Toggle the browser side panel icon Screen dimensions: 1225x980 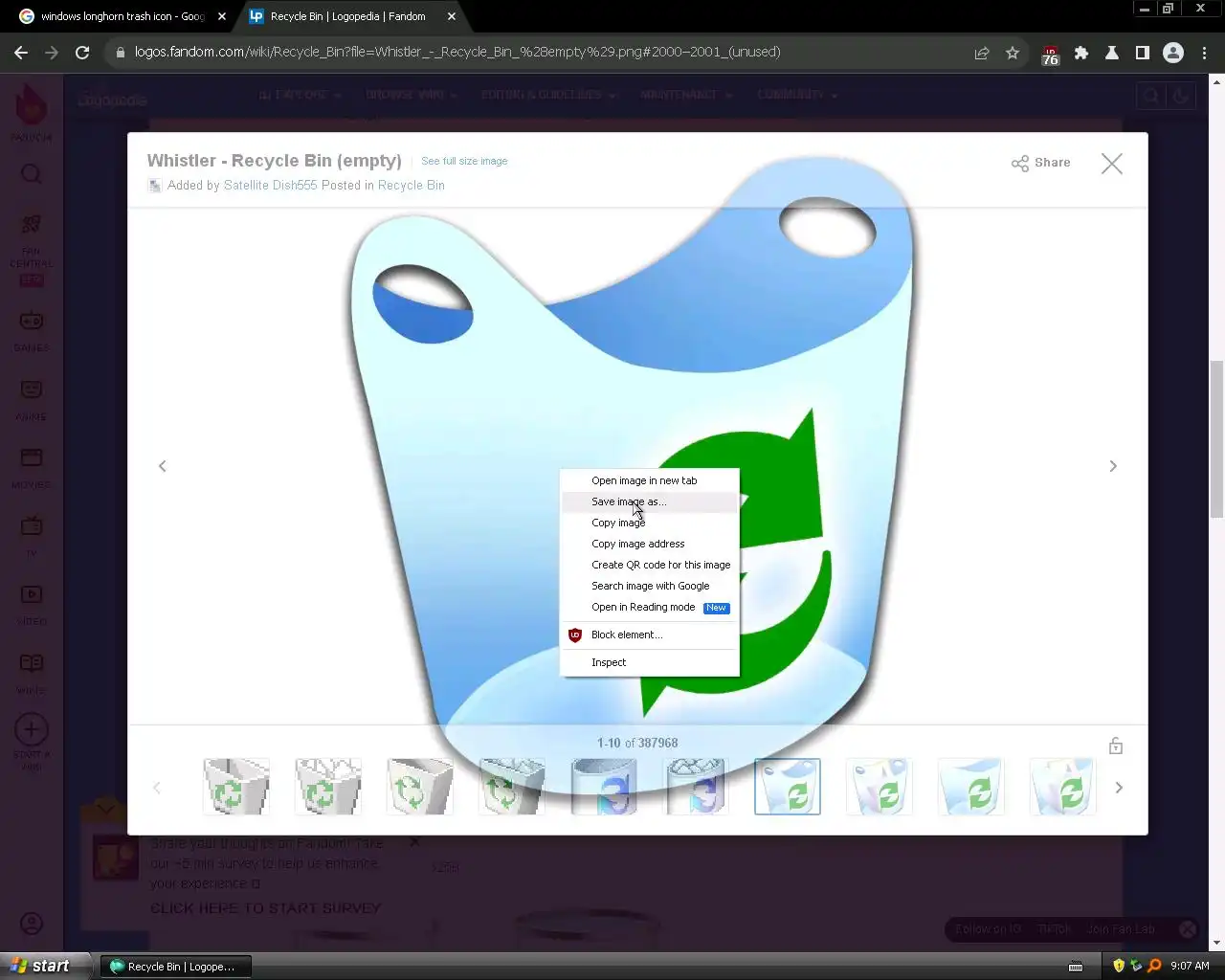(x=1143, y=54)
